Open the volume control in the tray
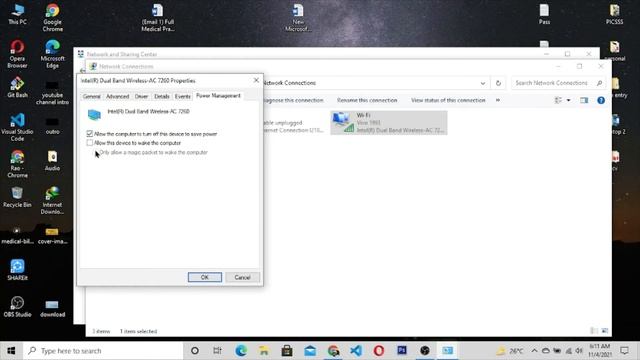The height and width of the screenshot is (360, 640). coord(579,351)
